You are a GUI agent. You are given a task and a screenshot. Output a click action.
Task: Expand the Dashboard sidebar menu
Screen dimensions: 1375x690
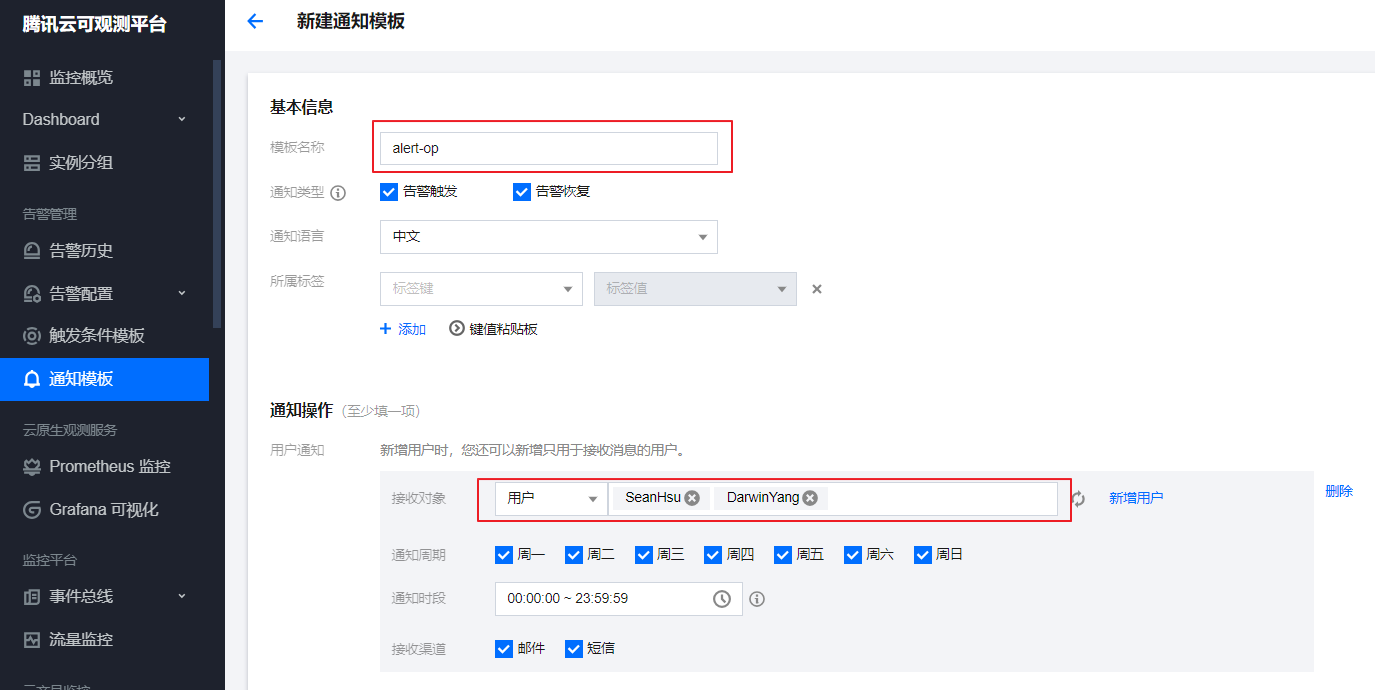[x=104, y=119]
